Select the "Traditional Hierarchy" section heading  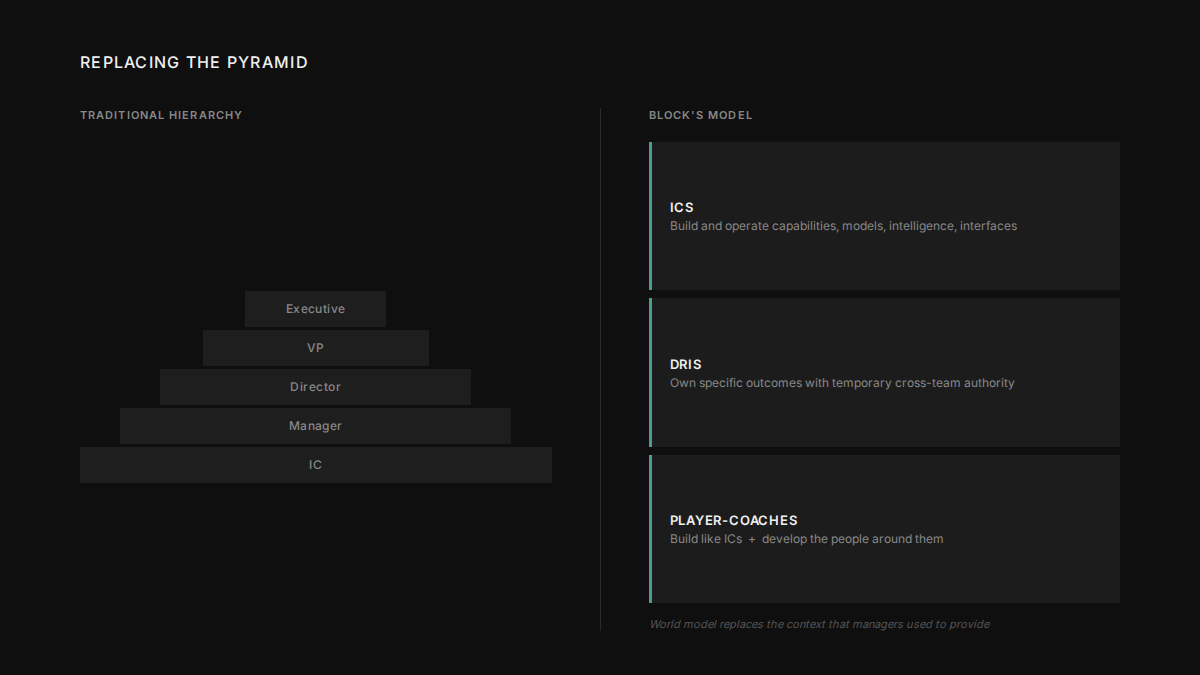tap(161, 115)
